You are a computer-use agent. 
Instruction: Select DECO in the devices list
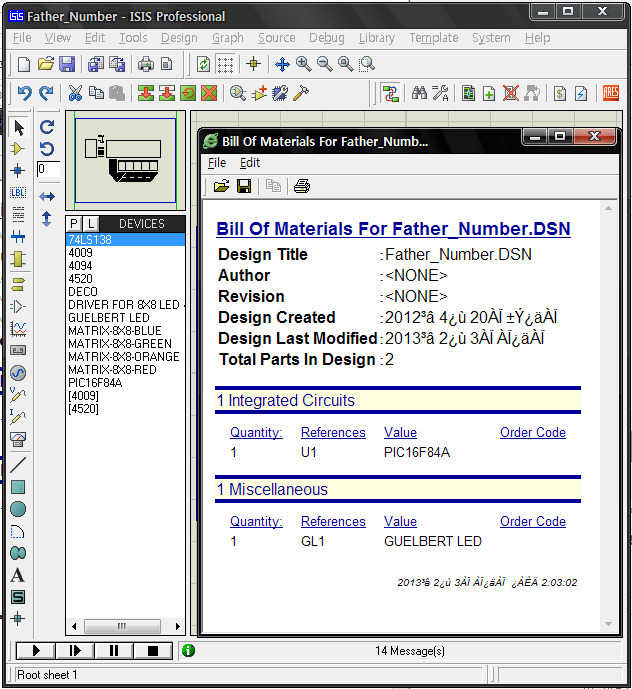pos(126,292)
